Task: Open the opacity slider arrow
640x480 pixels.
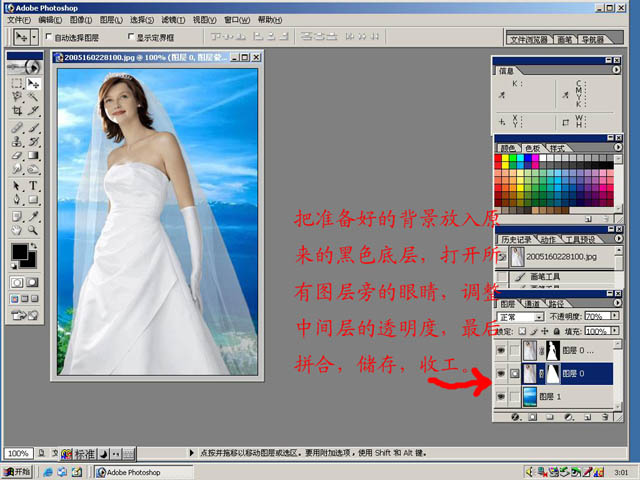Action: [x=615, y=316]
